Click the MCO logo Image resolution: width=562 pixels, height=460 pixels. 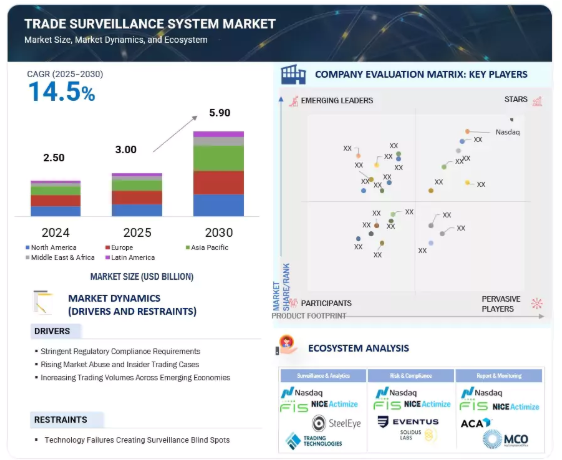point(505,439)
